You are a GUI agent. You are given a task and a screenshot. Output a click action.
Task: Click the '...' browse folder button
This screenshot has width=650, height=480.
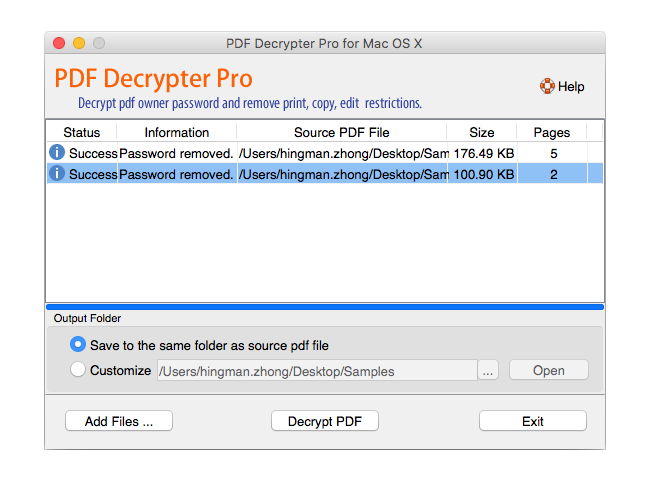coord(488,370)
